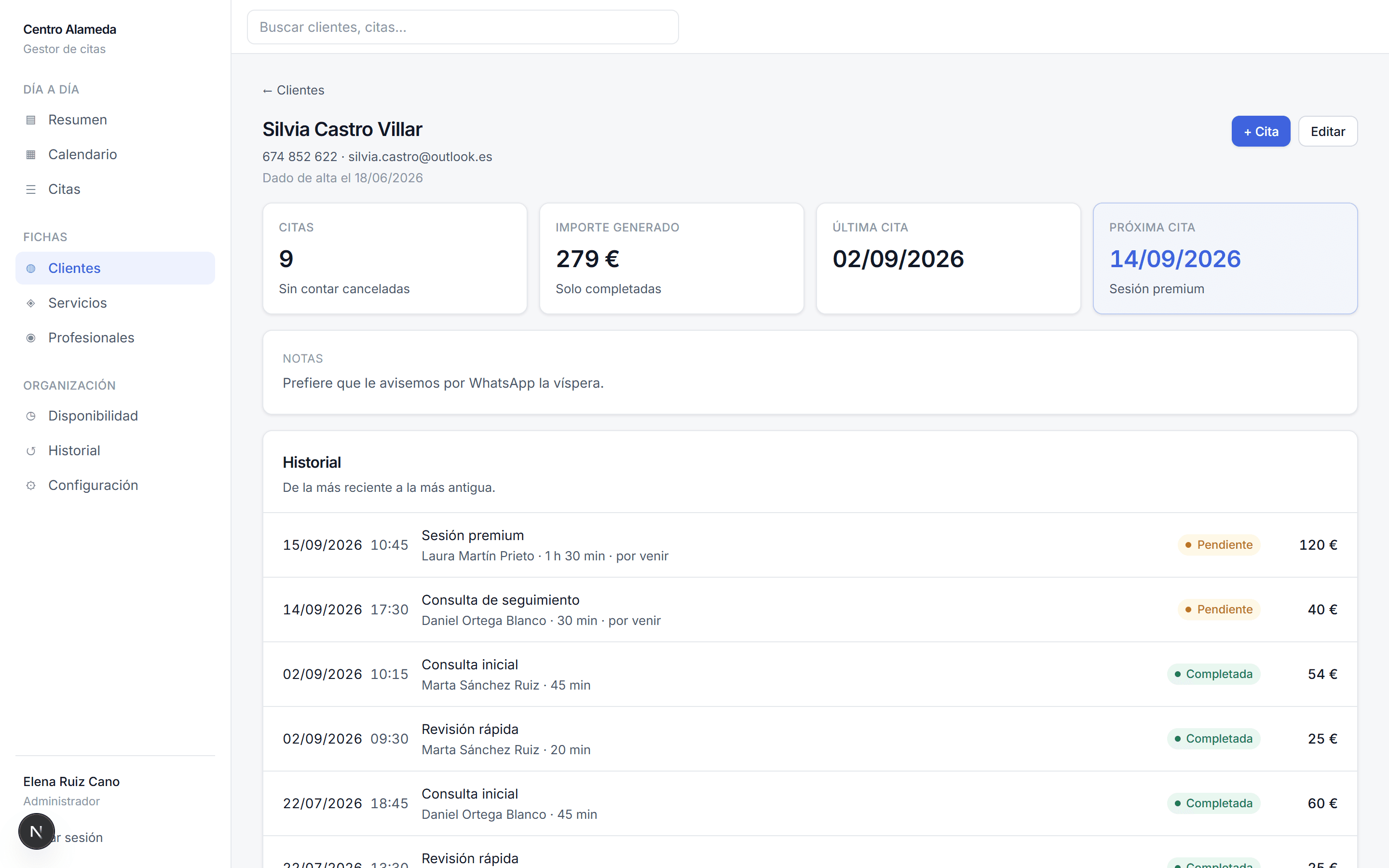
Task: Click the Última cita 02/09/2026 card
Action: pos(948,258)
